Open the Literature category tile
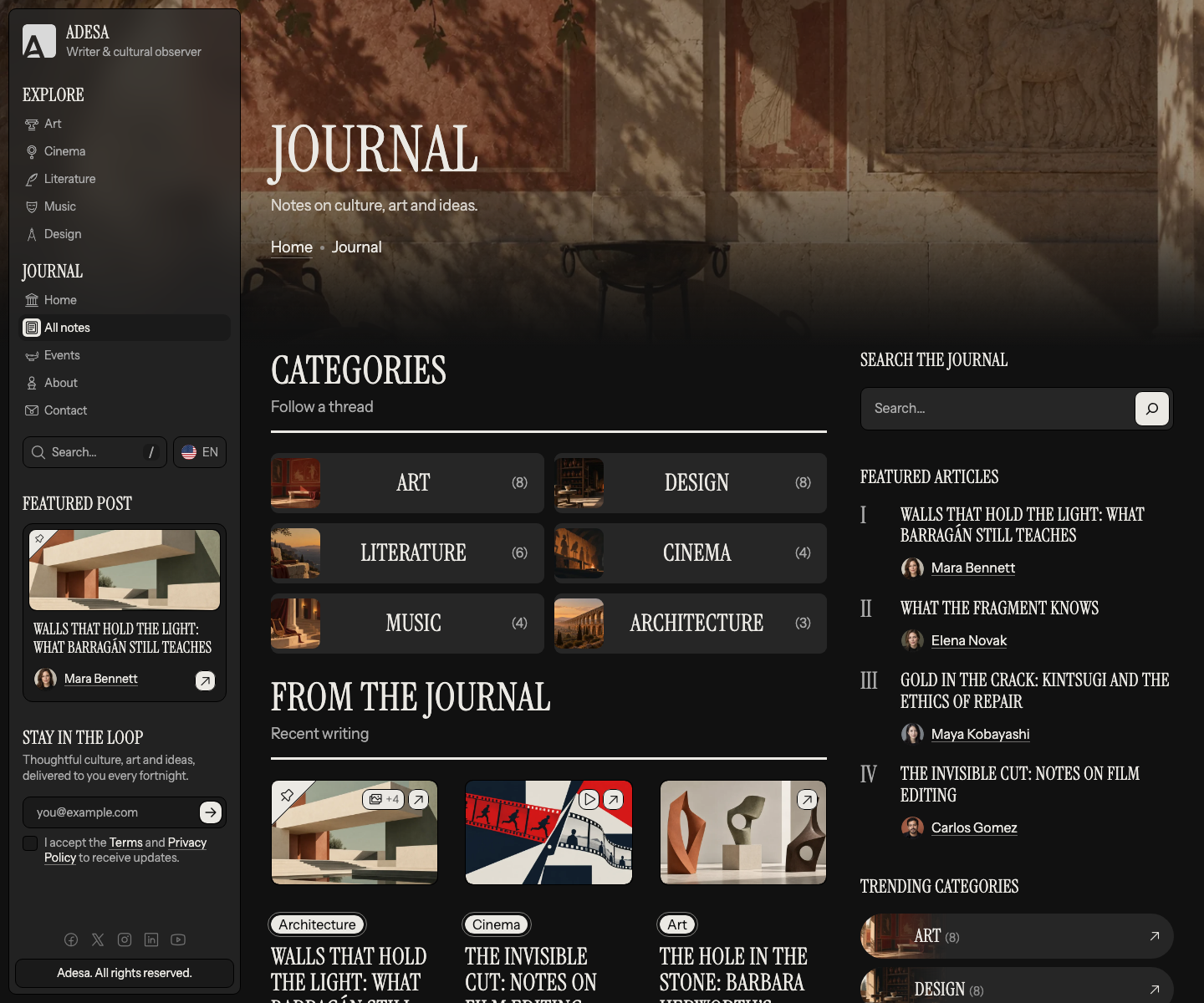 pyautogui.click(x=407, y=553)
